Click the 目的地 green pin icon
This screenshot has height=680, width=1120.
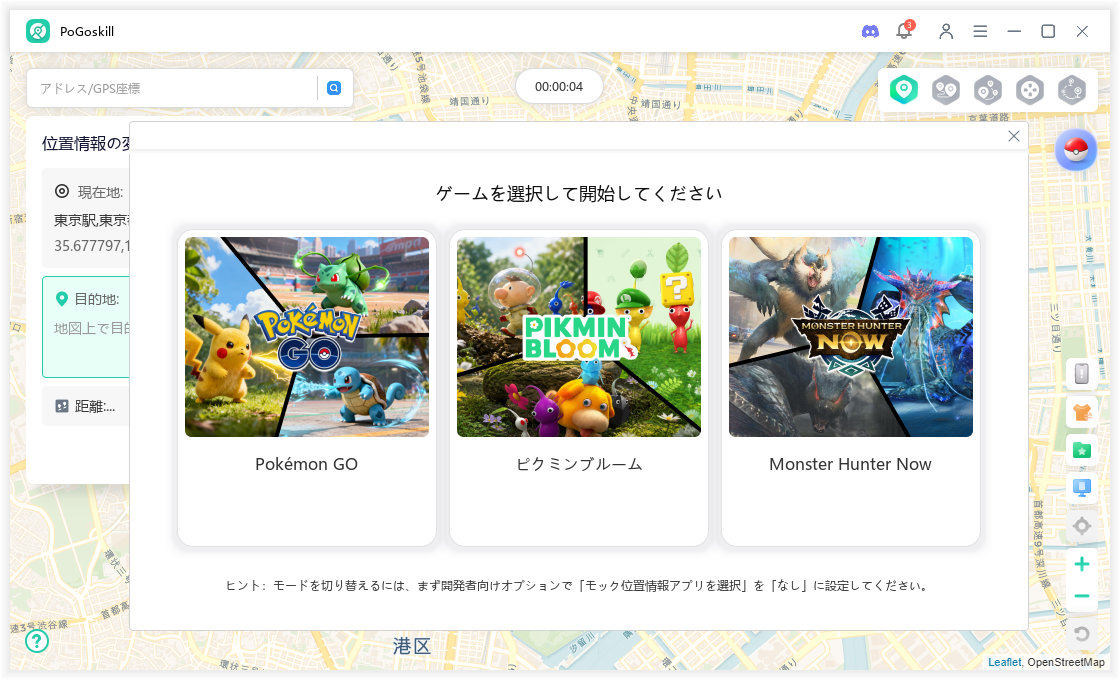click(x=61, y=299)
